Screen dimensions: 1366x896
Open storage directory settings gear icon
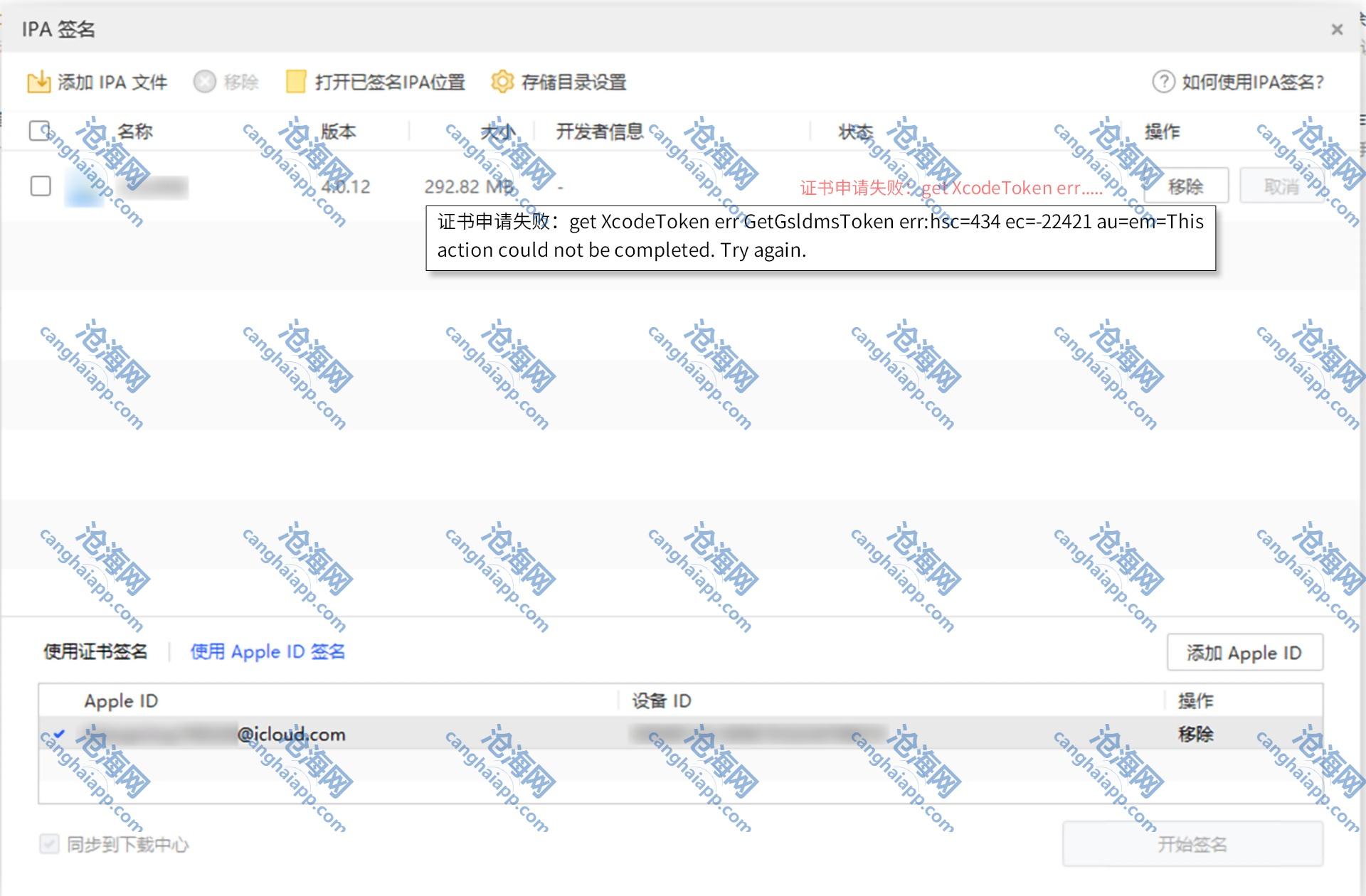502,82
